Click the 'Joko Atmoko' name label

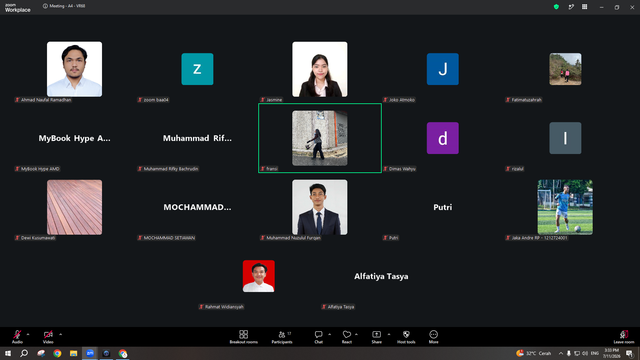tap(399, 100)
